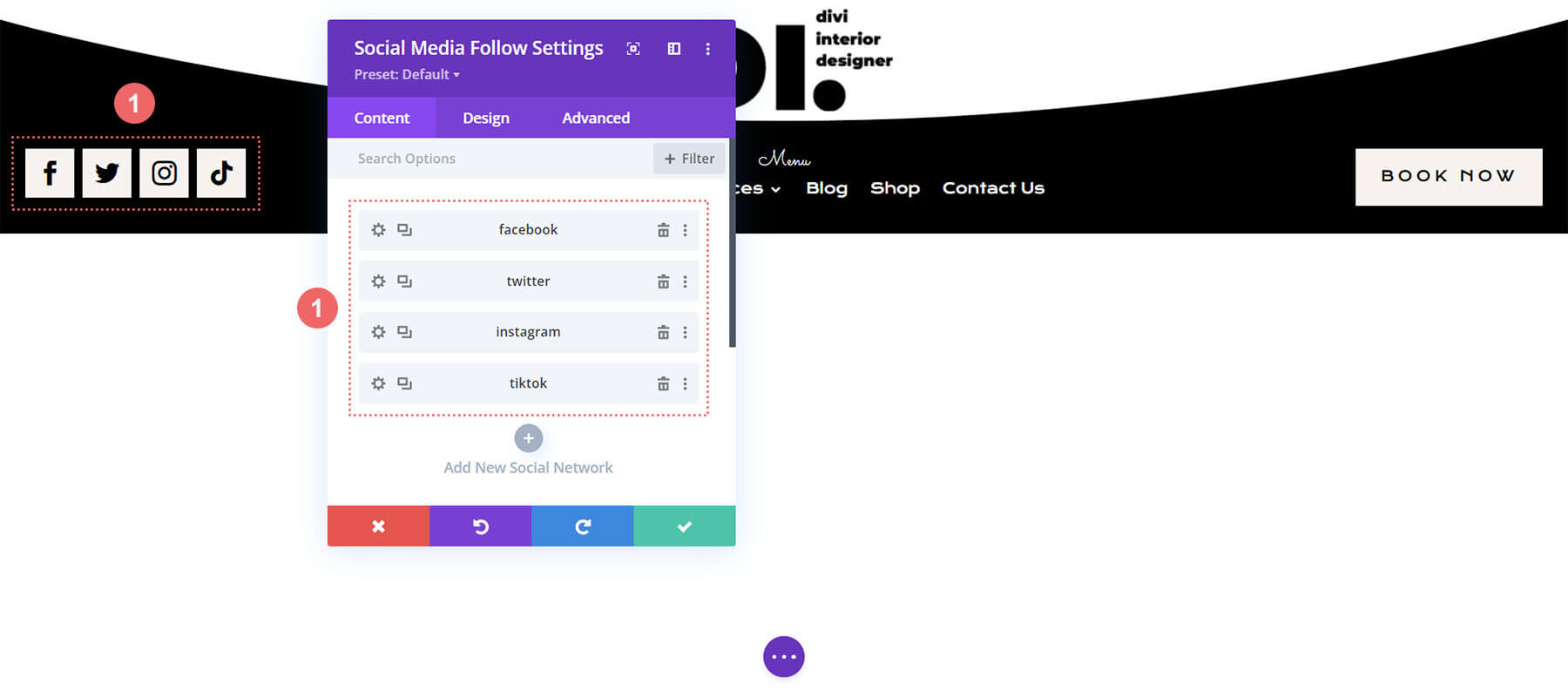This screenshot has height=691, width=1568.
Task: Toggle fullscreen expand icon in settings header
Action: click(x=633, y=49)
